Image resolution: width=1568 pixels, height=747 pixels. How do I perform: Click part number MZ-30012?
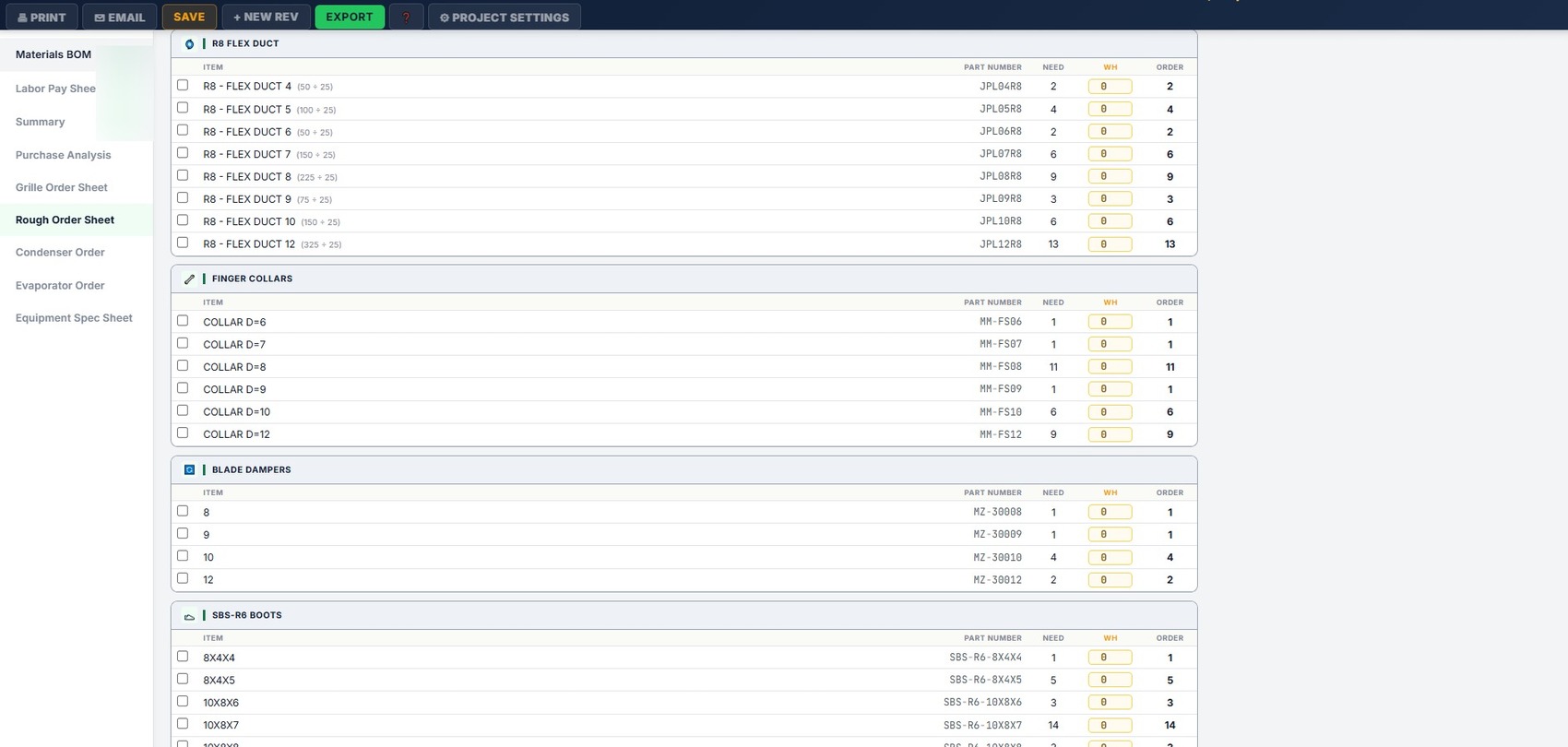tap(998, 580)
